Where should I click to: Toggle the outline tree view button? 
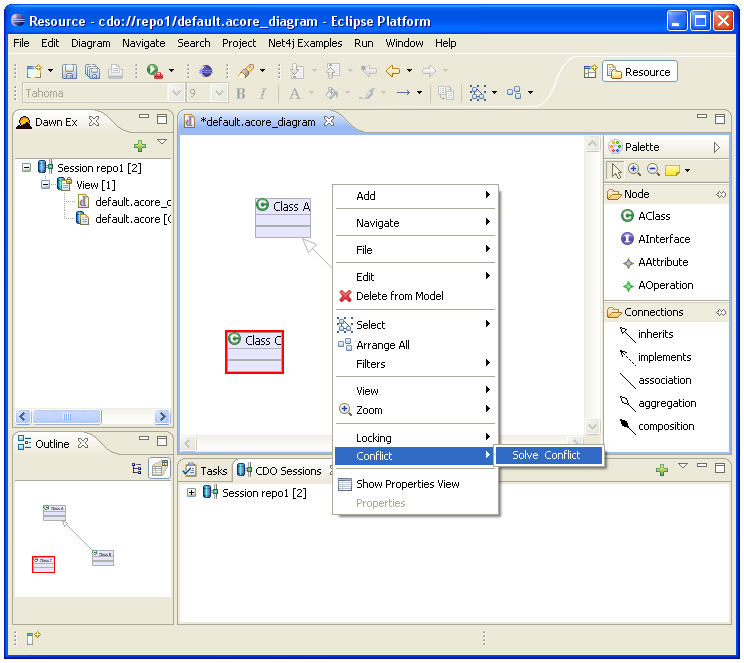[137, 468]
